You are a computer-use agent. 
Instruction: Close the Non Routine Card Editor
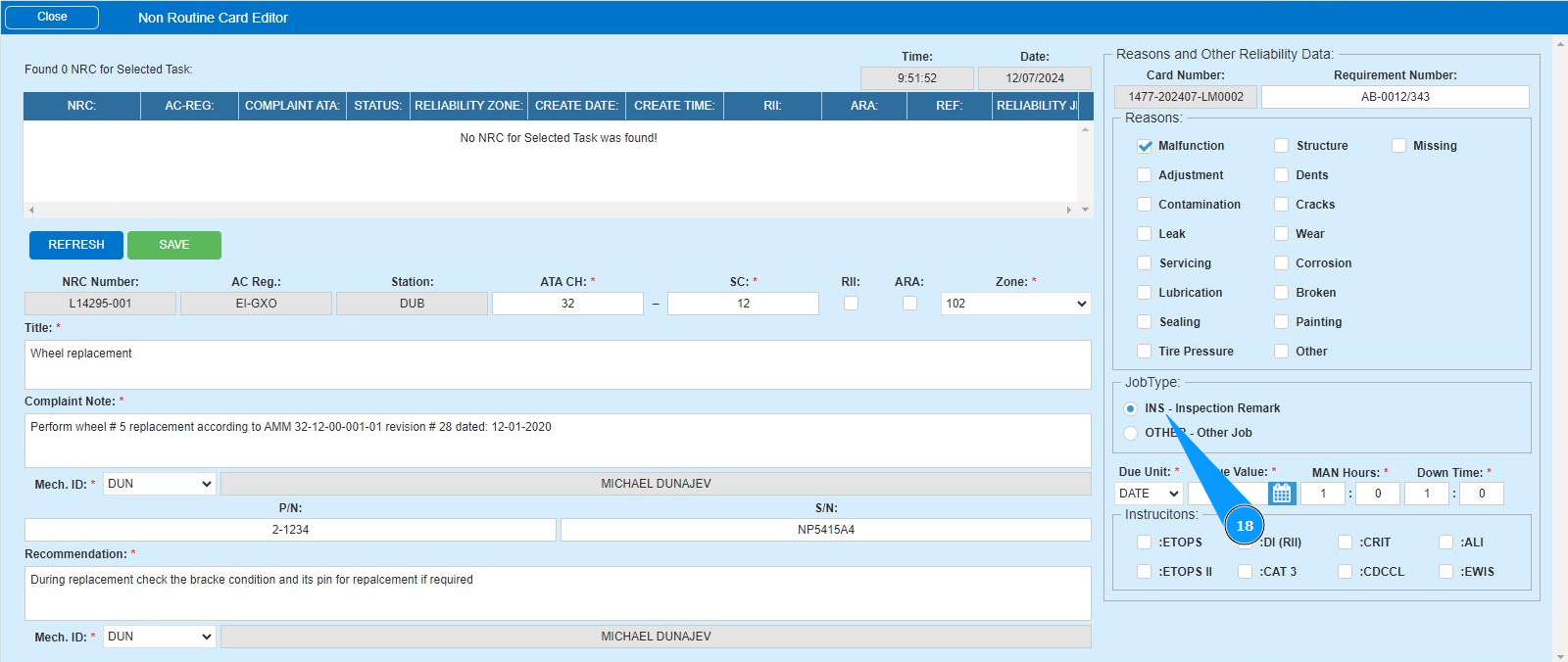pyautogui.click(x=52, y=18)
